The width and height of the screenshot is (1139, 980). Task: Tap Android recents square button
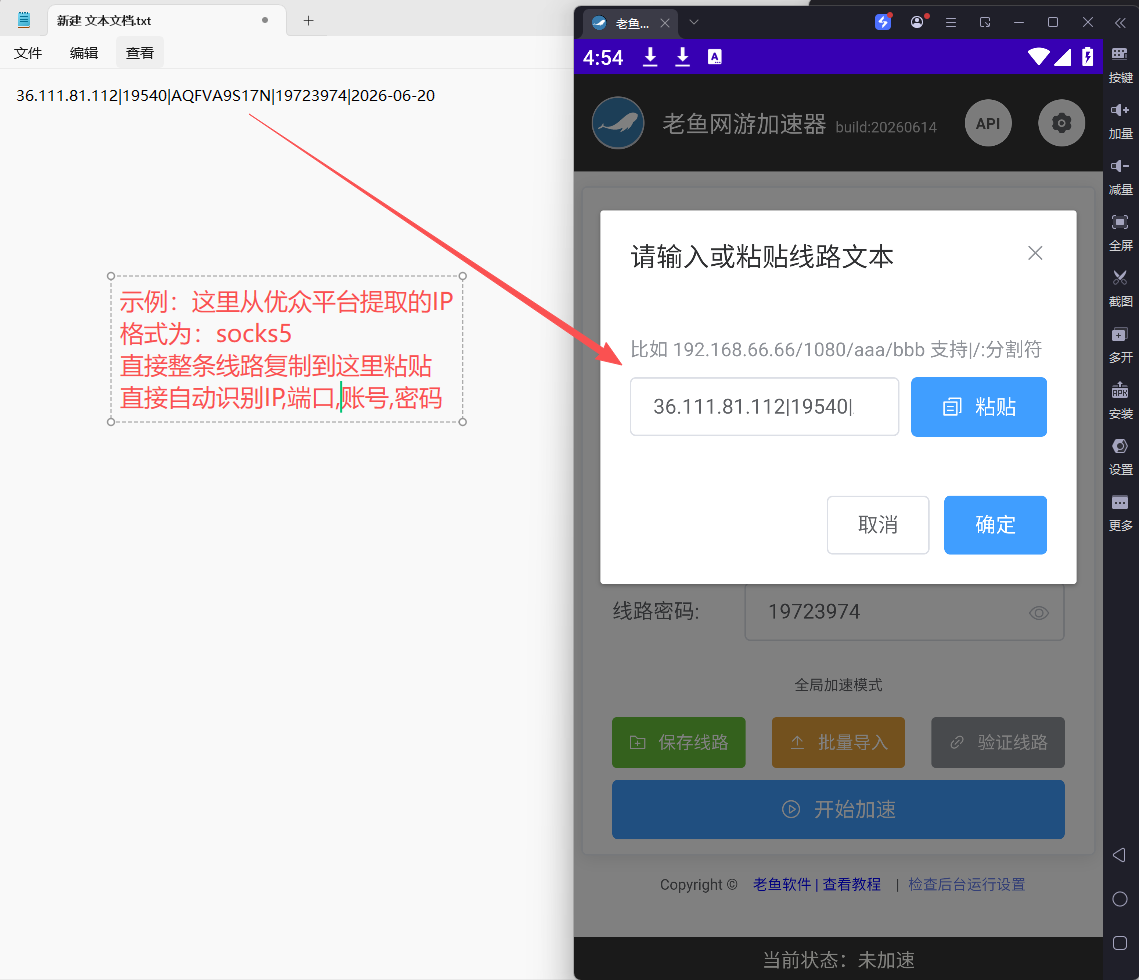coord(1120,943)
